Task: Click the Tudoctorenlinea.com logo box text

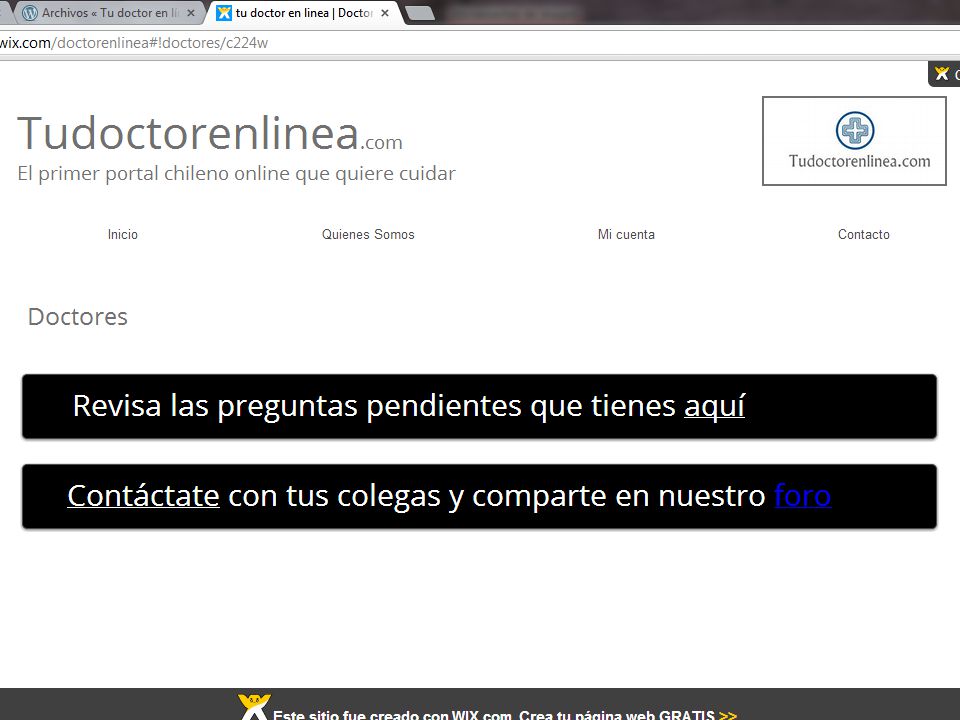Action: (x=860, y=161)
